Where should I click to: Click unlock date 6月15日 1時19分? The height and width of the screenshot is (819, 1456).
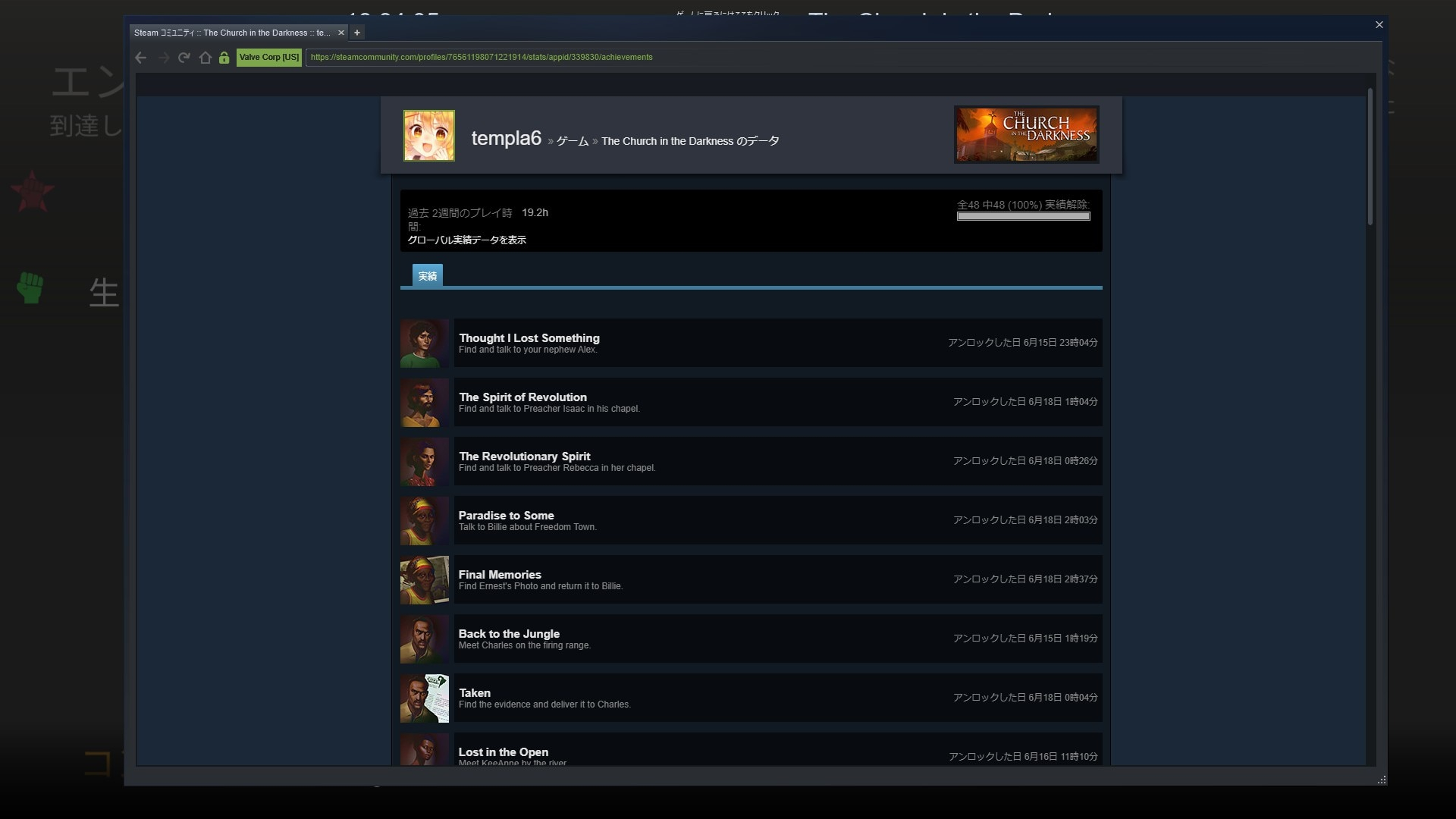click(1025, 639)
